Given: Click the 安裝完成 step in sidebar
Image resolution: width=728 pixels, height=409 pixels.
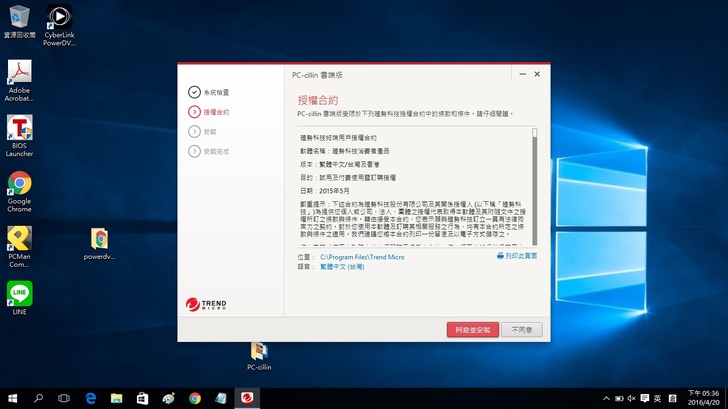Looking at the screenshot, I should click(215, 151).
